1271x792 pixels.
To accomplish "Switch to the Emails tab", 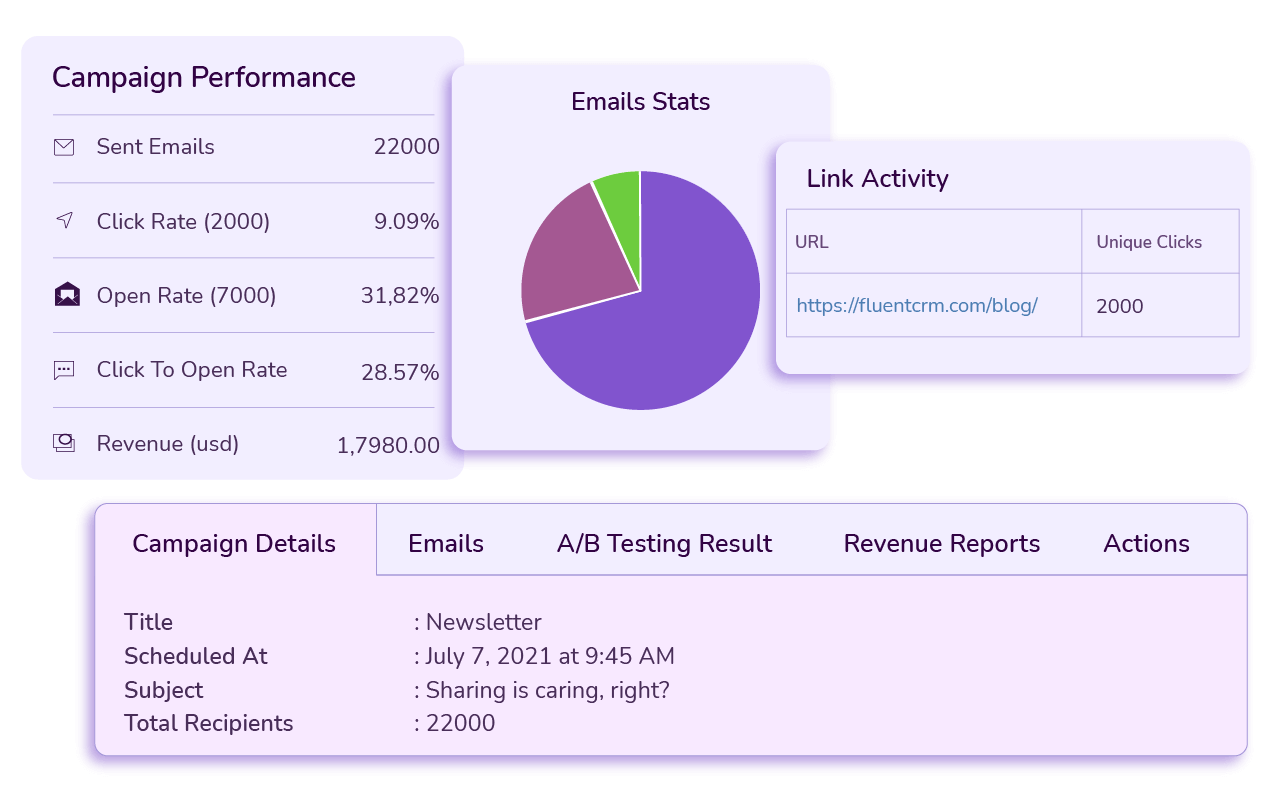I will coord(445,543).
